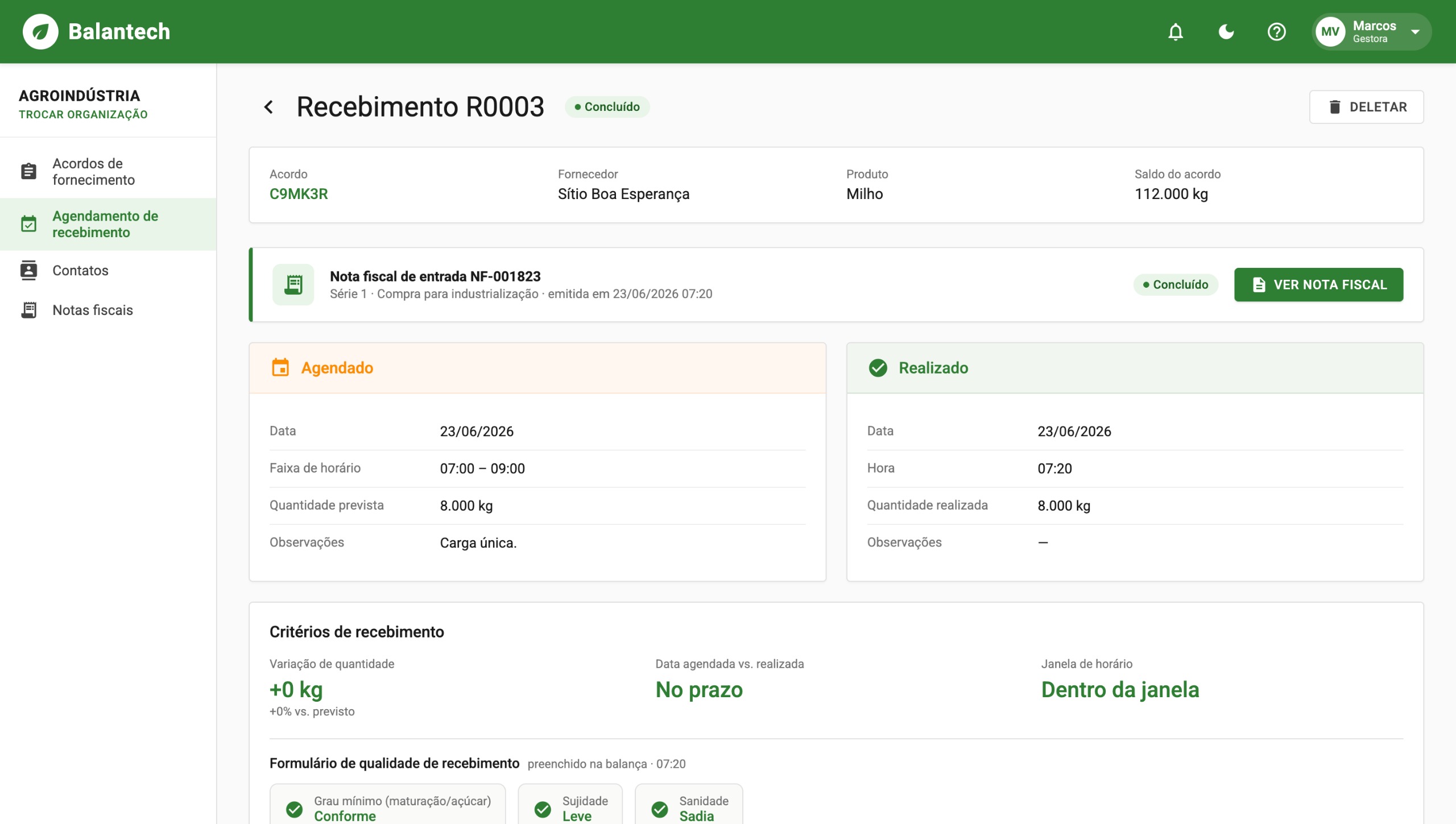
Task: Click the Agendamento calendar-check sidebar icon
Action: (28, 224)
